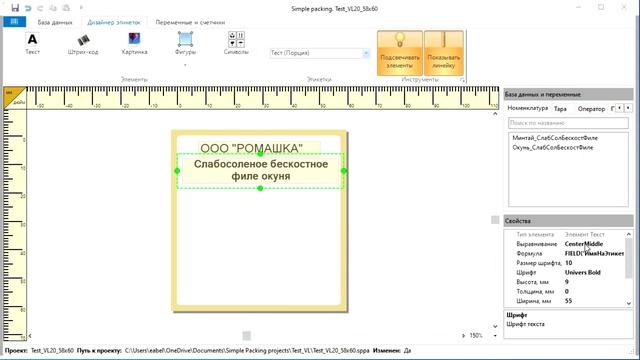Select the ООО "РОМАШКА" text element on label
The height and width of the screenshot is (360, 640).
[x=251, y=148]
